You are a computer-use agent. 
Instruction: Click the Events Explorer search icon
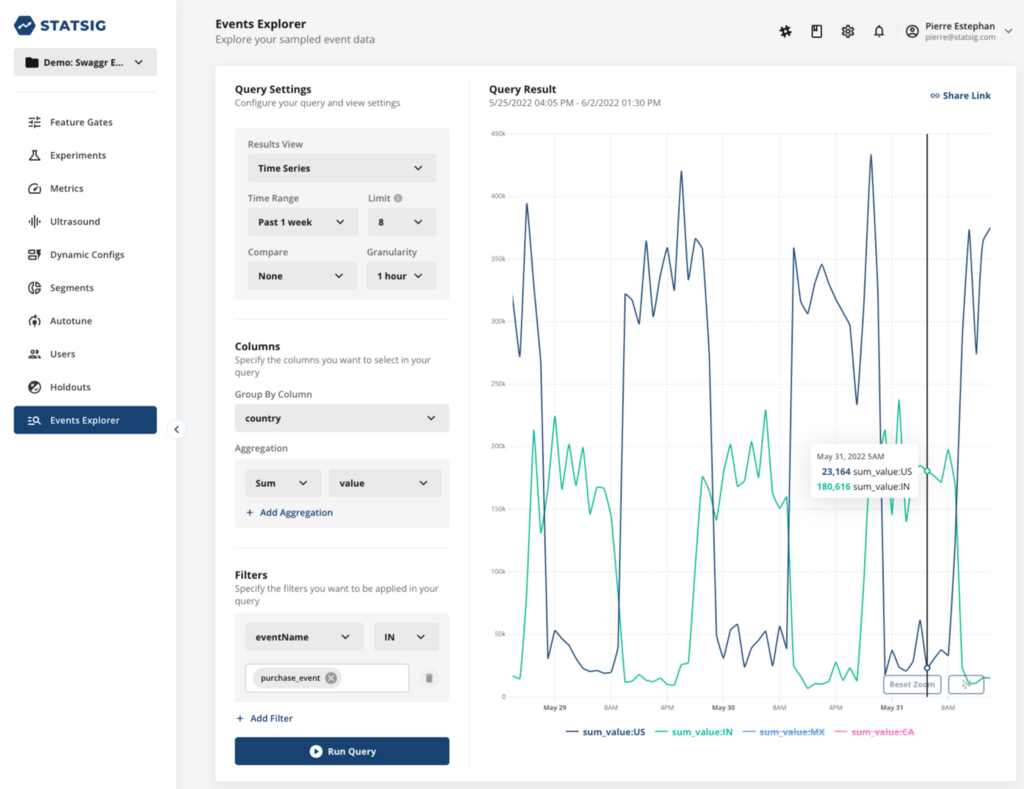[x=35, y=421]
